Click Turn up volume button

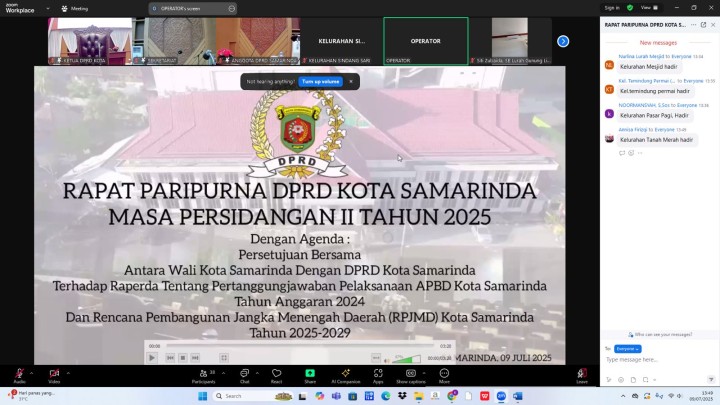[321, 82]
